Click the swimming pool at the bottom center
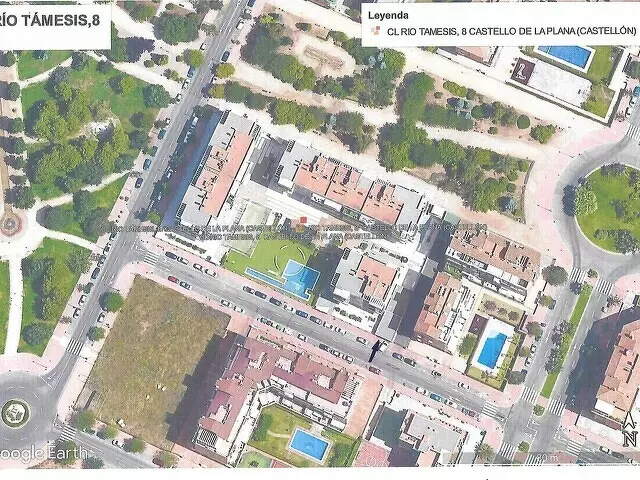The image size is (640, 480). point(309,443)
